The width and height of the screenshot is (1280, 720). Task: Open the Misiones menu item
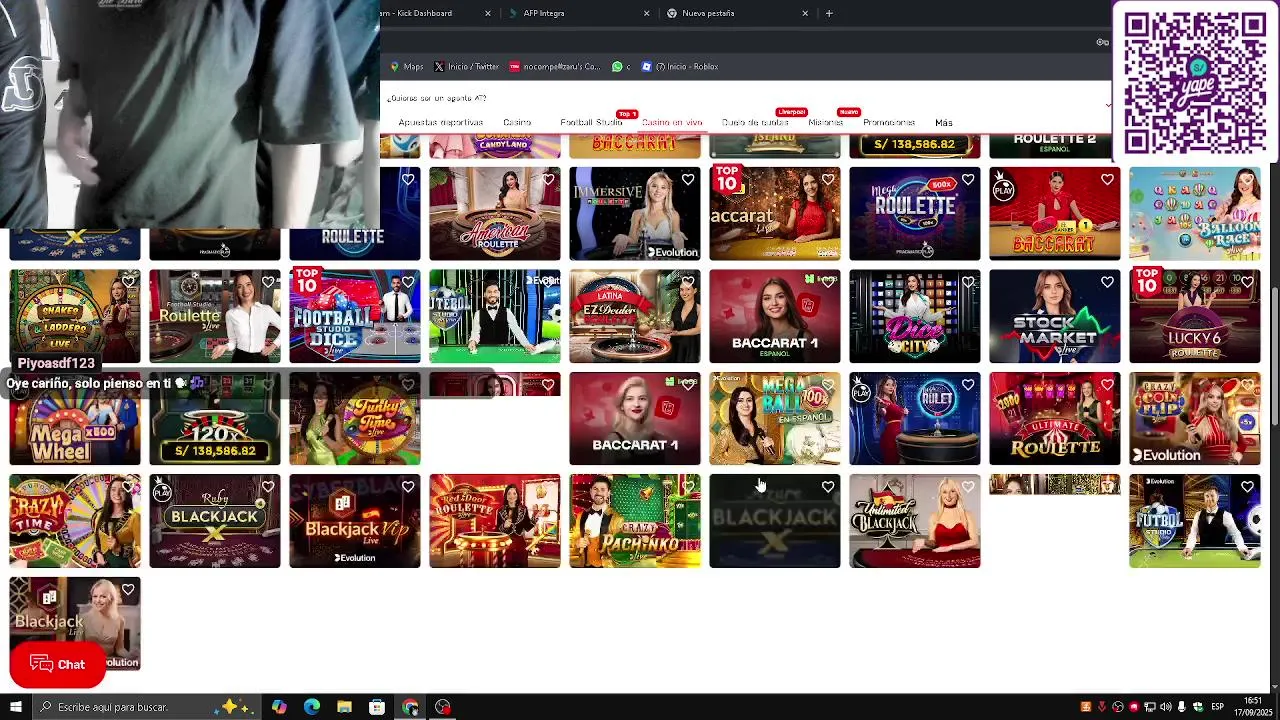[826, 122]
